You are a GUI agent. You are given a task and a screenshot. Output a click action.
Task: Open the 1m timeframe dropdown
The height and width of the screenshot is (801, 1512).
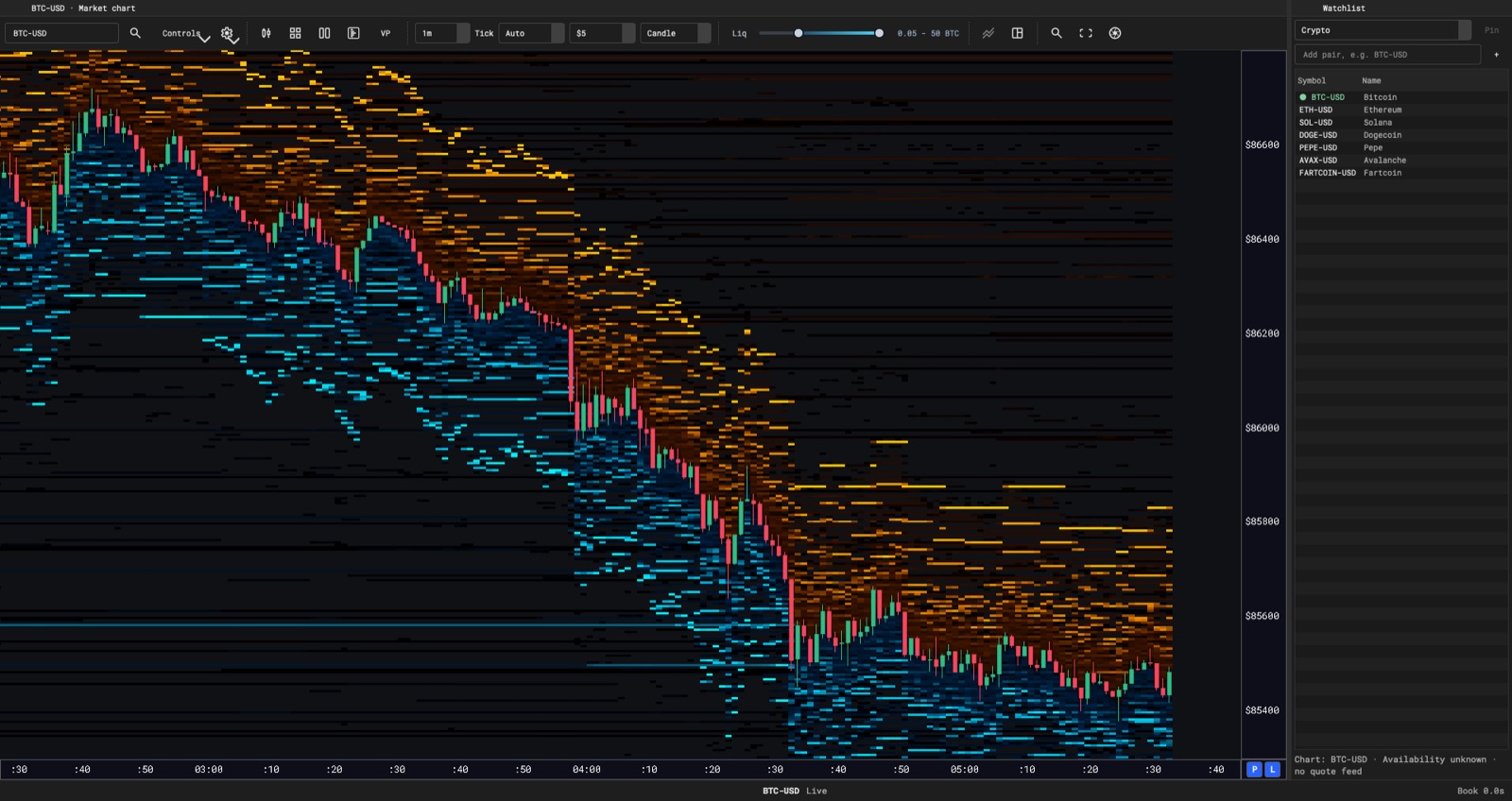(442, 33)
